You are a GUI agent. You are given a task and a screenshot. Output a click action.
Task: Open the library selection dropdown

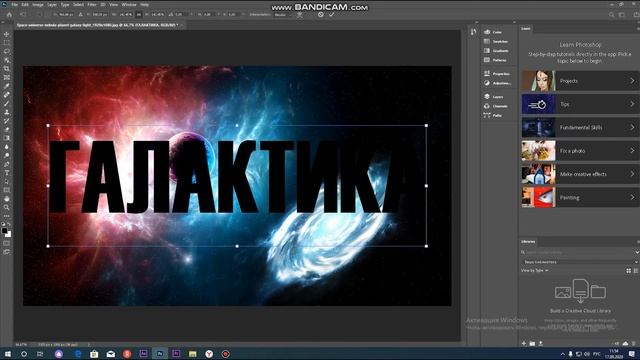[580, 262]
